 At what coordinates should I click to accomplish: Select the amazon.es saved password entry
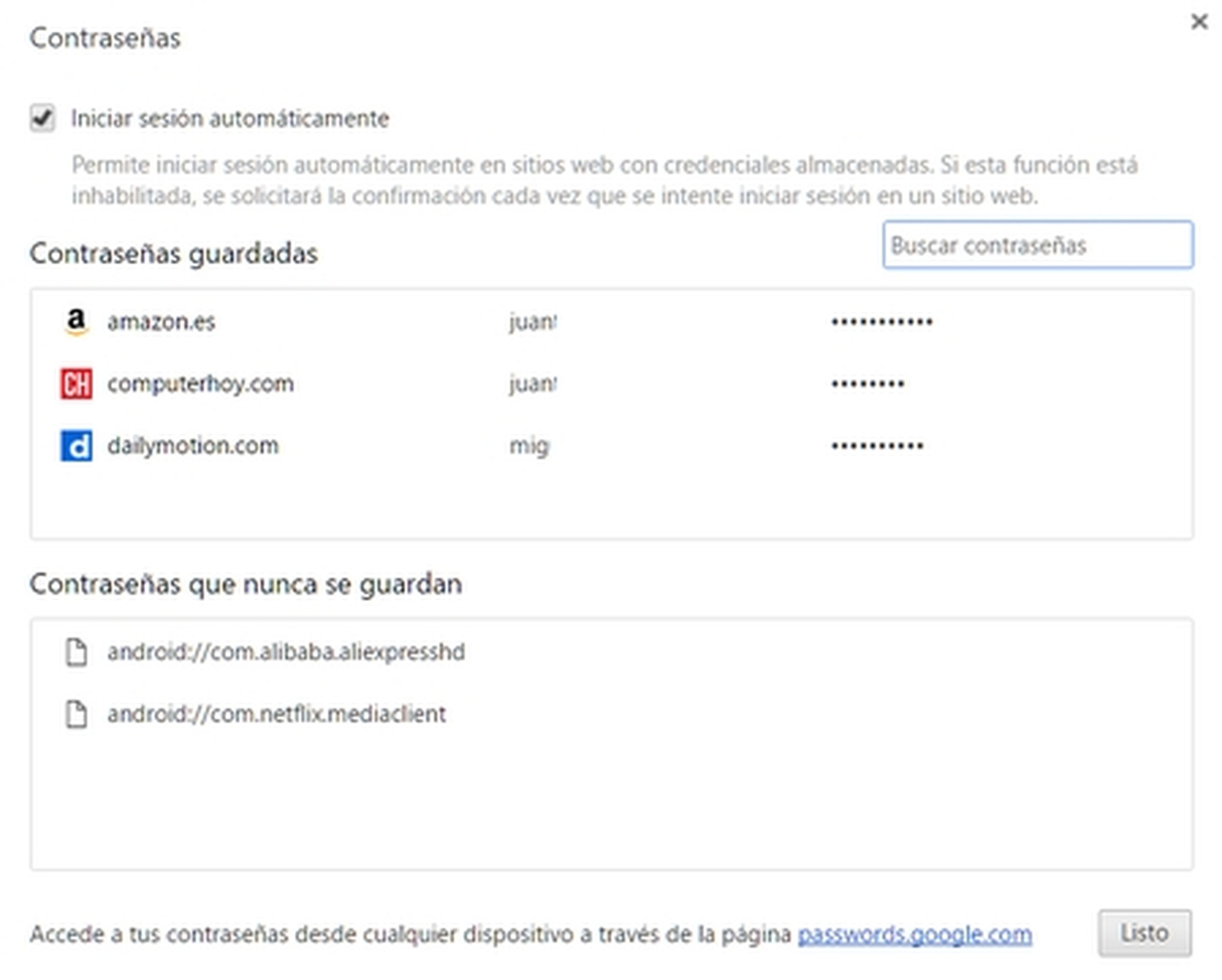click(162, 322)
